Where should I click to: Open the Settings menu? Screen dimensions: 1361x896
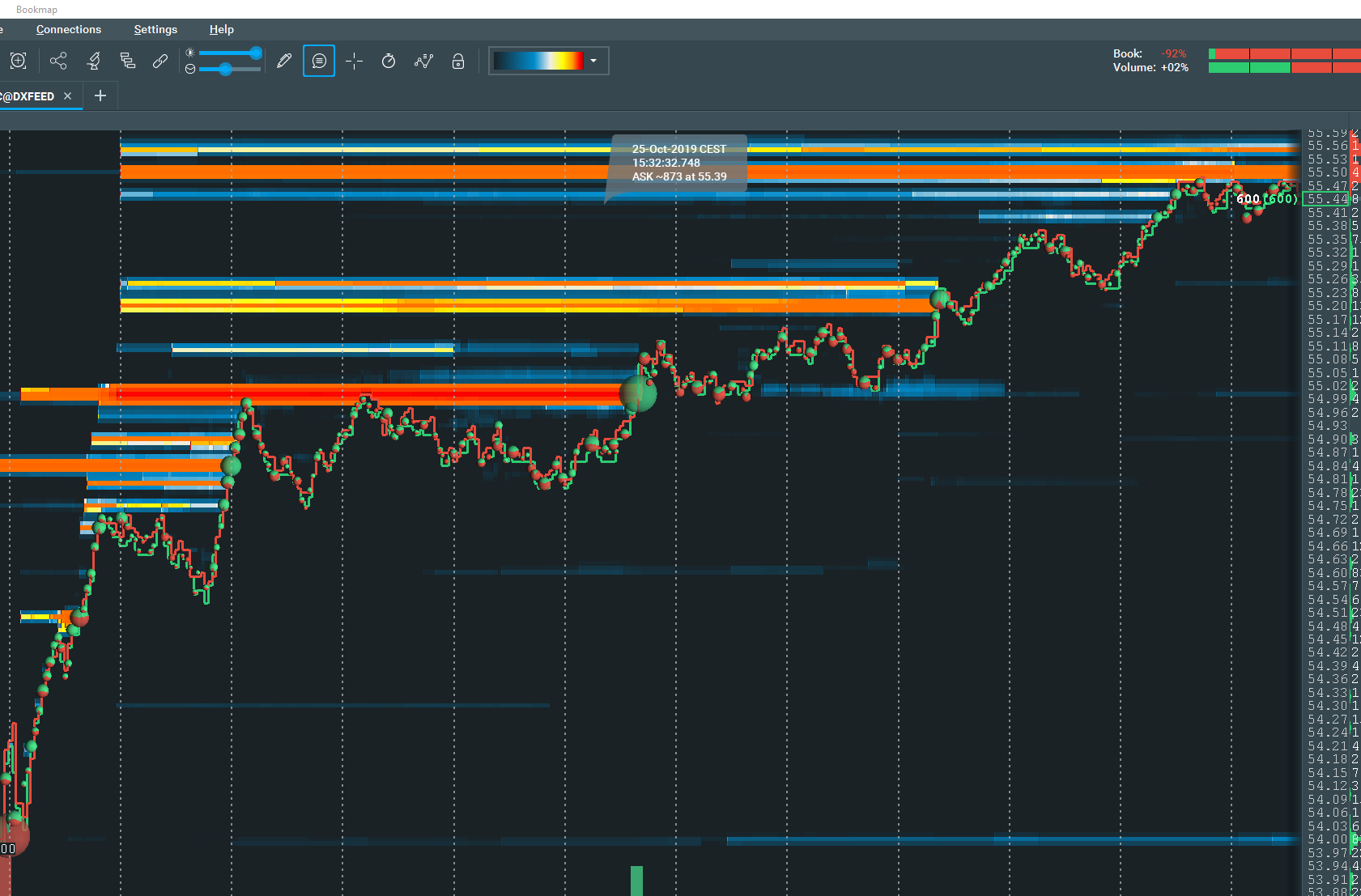tap(155, 29)
